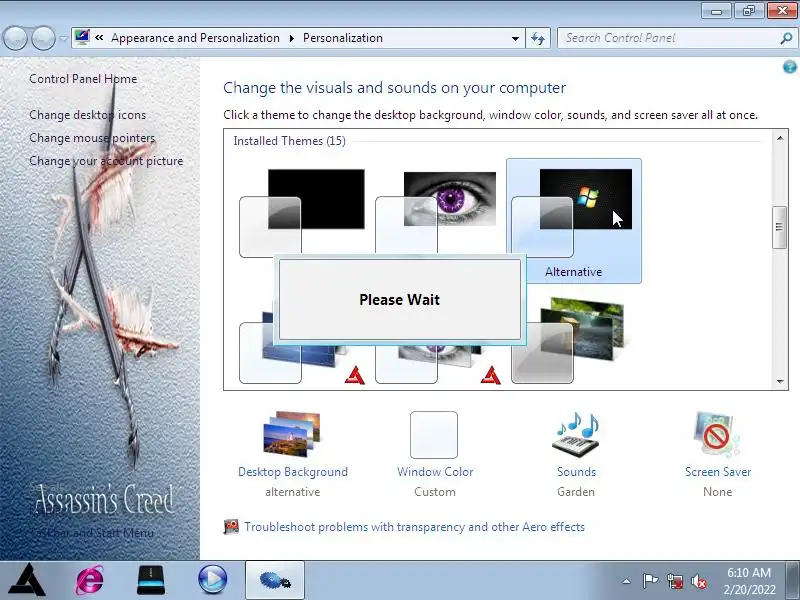Screen dimensions: 800x600
Task: Click the Sounds link
Action: click(577, 472)
